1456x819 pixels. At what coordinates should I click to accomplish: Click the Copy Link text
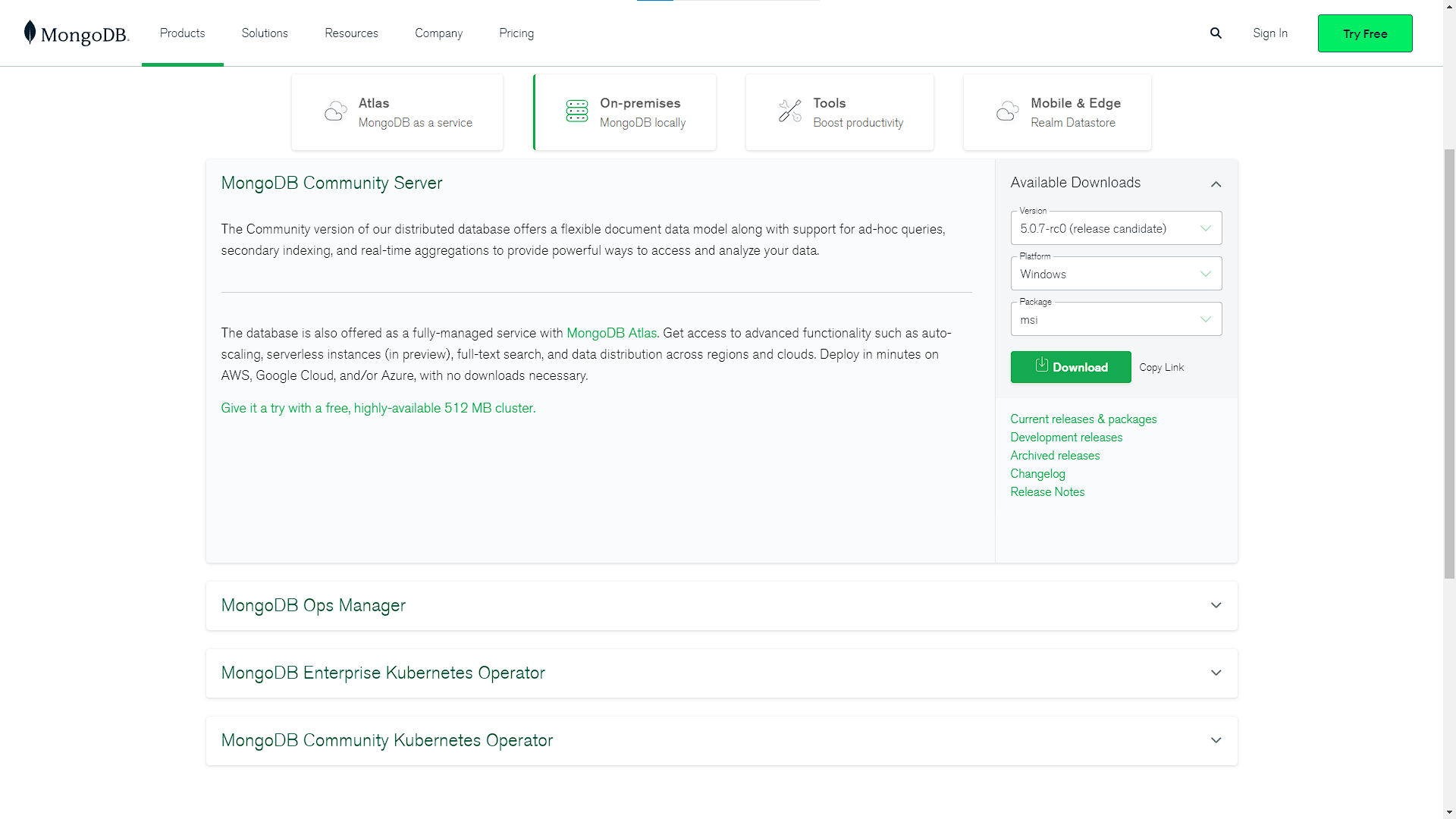click(x=1161, y=368)
